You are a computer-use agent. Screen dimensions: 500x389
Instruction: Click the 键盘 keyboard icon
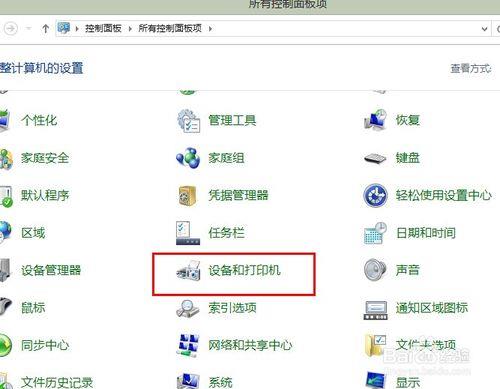tap(375, 158)
